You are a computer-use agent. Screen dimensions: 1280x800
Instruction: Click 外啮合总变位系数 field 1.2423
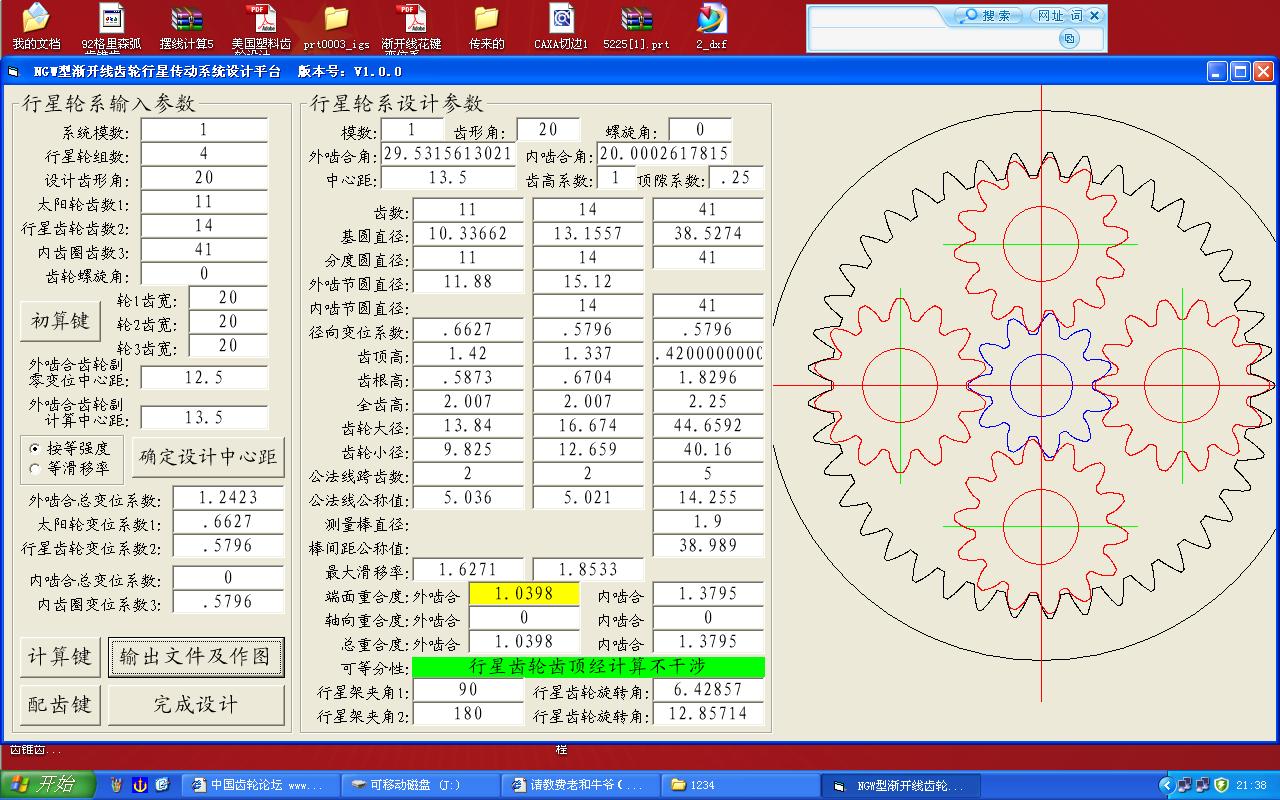coord(228,498)
